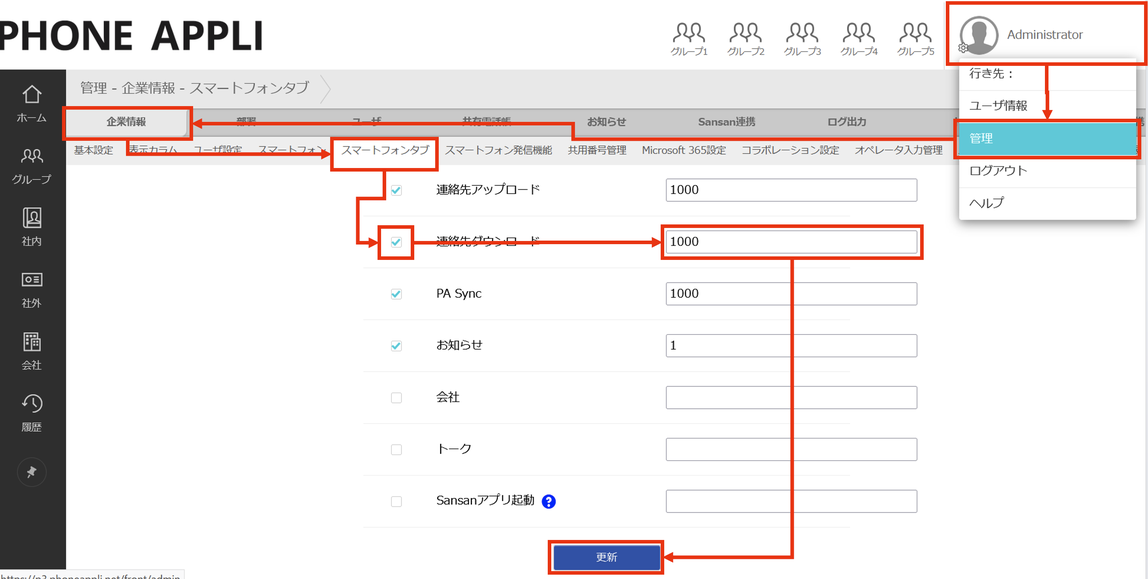Click the Sansanアプリ起動 value field
Screen dimensions: 1148x579
click(x=791, y=501)
